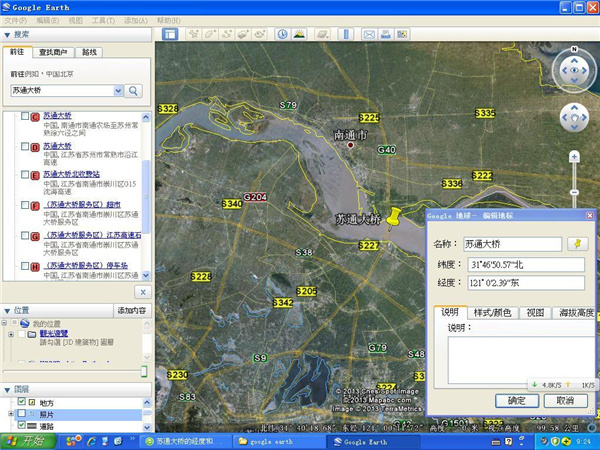Click the view in Google Maps icon
Screen dimensions: 600x450
[402, 34]
